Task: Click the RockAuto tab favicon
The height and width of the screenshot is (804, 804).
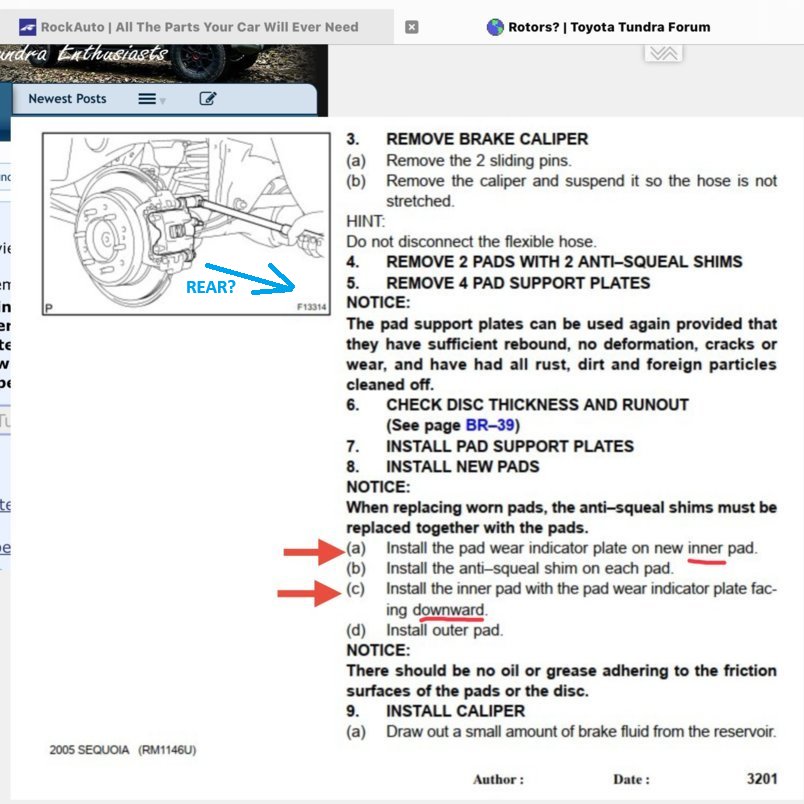Action: pos(27,27)
